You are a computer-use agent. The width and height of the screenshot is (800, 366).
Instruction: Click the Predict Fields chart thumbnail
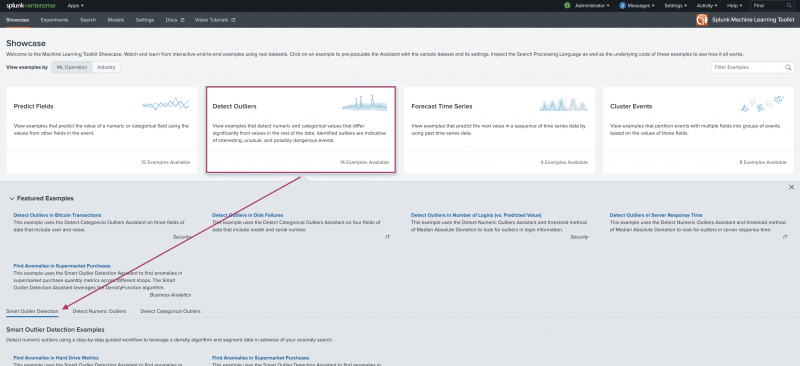point(166,104)
